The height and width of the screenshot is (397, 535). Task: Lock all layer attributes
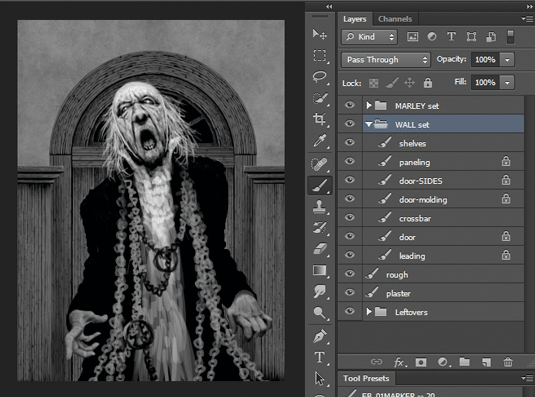point(428,83)
